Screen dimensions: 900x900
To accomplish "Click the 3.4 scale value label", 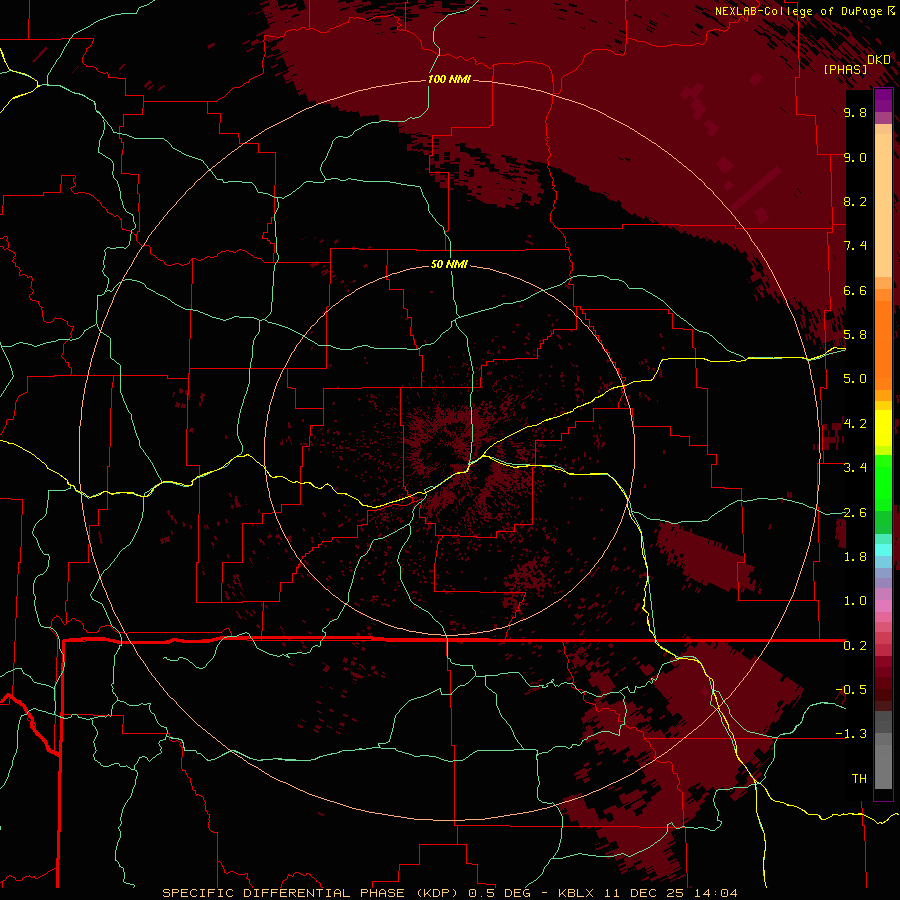I will (855, 468).
